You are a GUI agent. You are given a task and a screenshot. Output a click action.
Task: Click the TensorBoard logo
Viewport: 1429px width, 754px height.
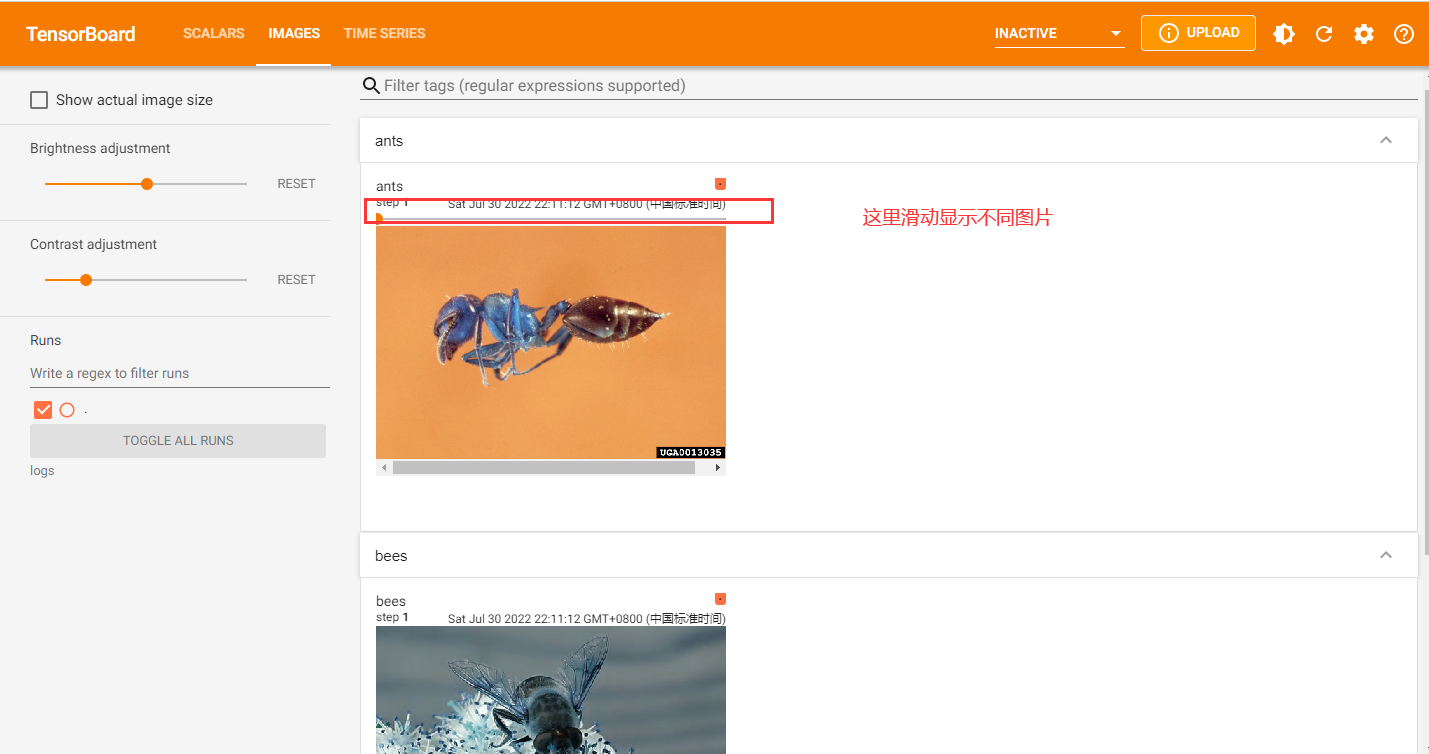(x=81, y=33)
